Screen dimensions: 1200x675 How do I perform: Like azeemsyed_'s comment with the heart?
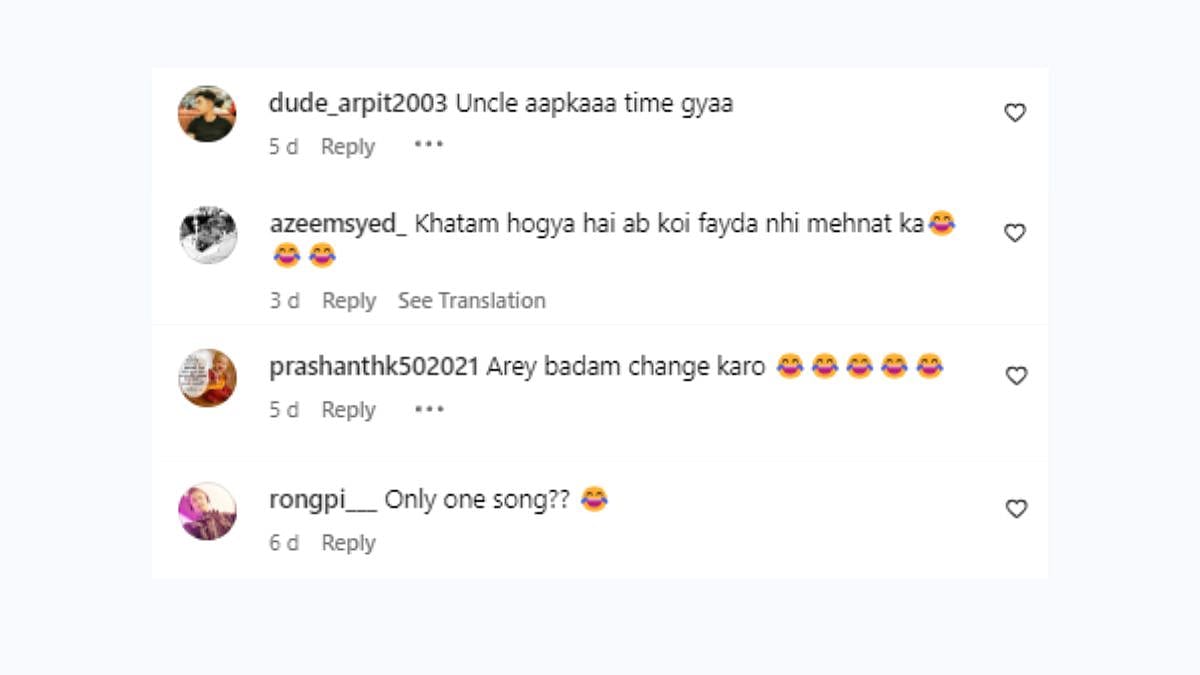coord(1015,233)
